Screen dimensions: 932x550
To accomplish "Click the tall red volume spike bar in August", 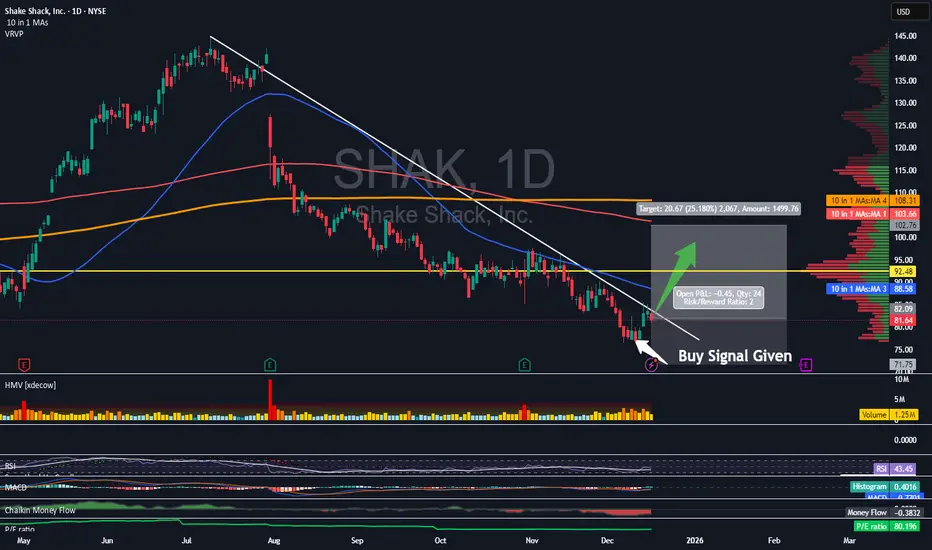I will pyautogui.click(x=270, y=400).
